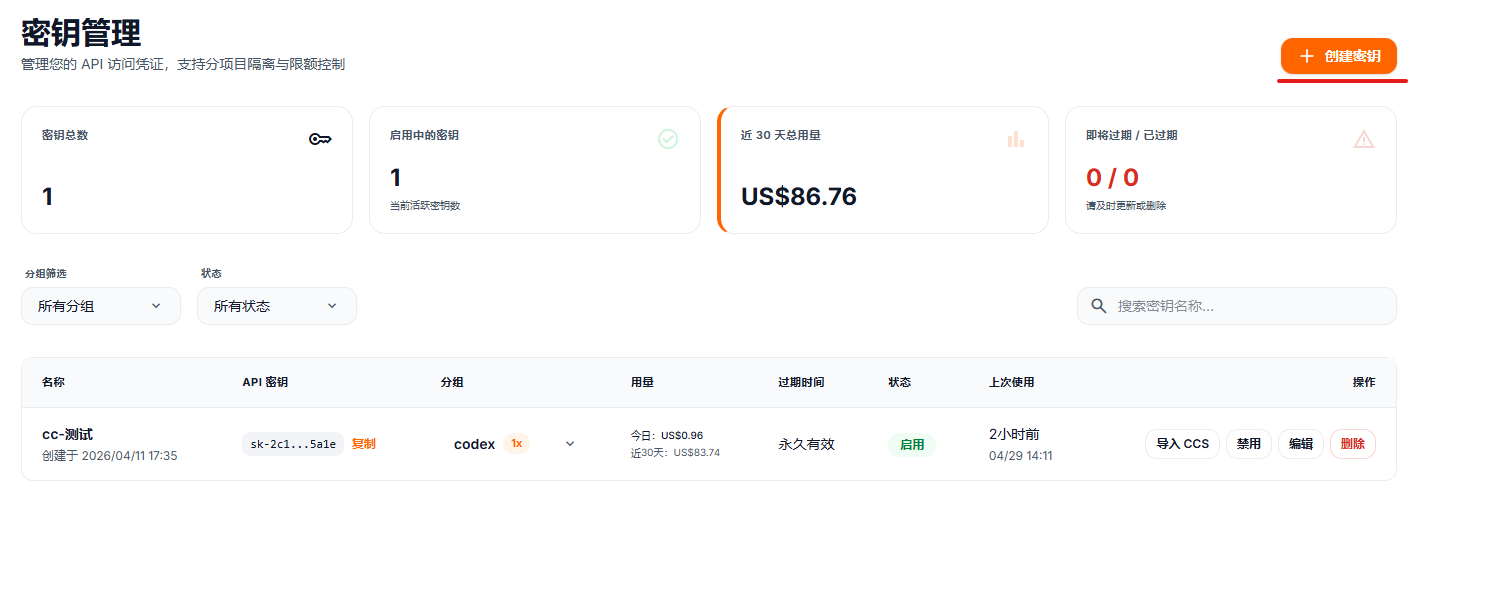Click the 名称 column header

pos(53,382)
